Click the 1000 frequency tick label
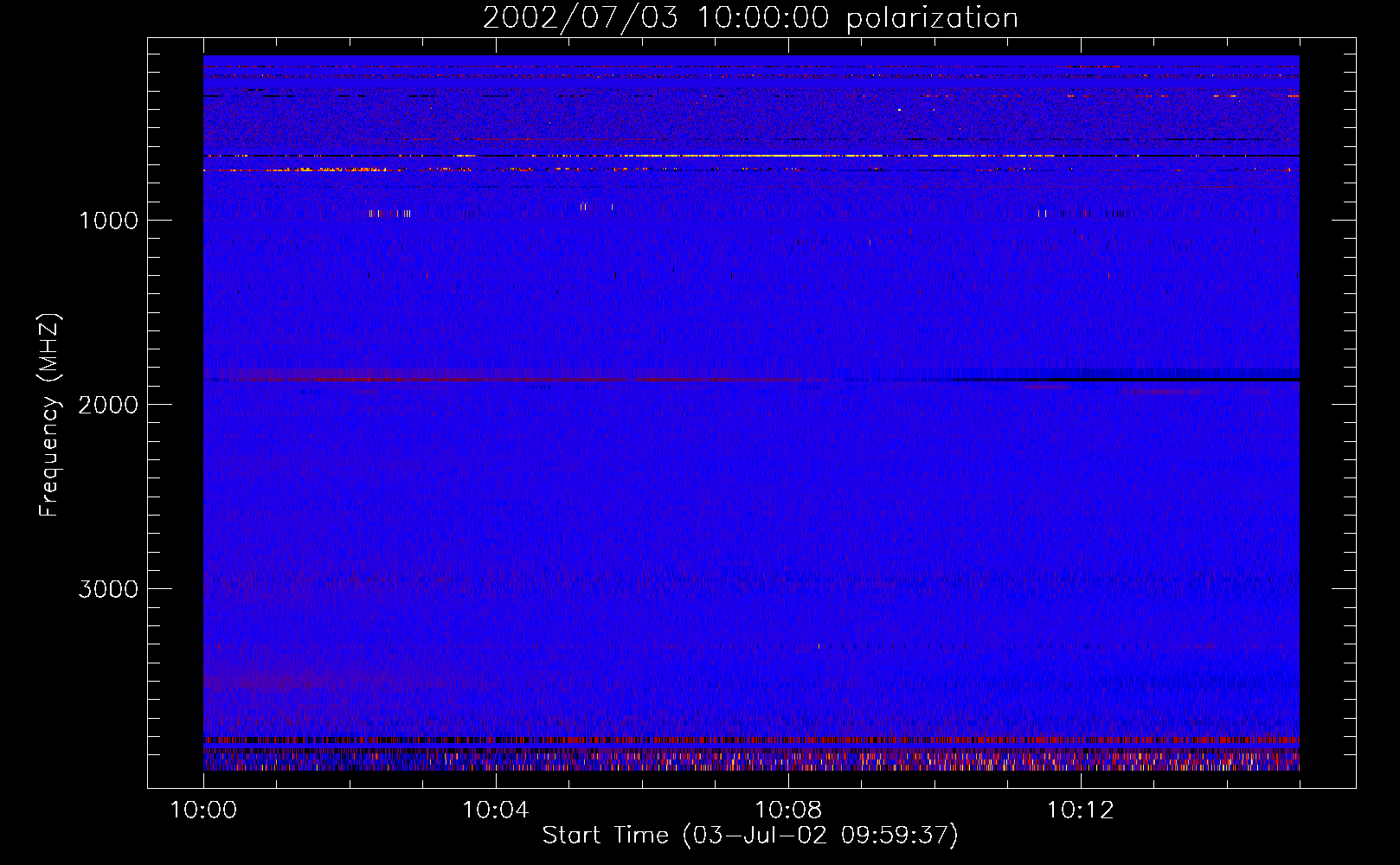 click(x=108, y=221)
